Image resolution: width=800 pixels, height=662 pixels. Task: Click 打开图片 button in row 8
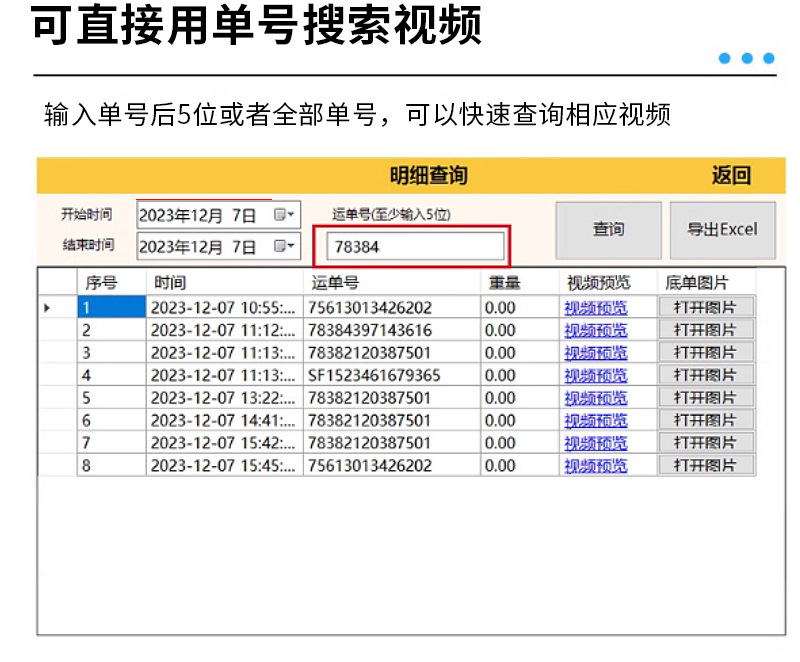click(x=706, y=465)
